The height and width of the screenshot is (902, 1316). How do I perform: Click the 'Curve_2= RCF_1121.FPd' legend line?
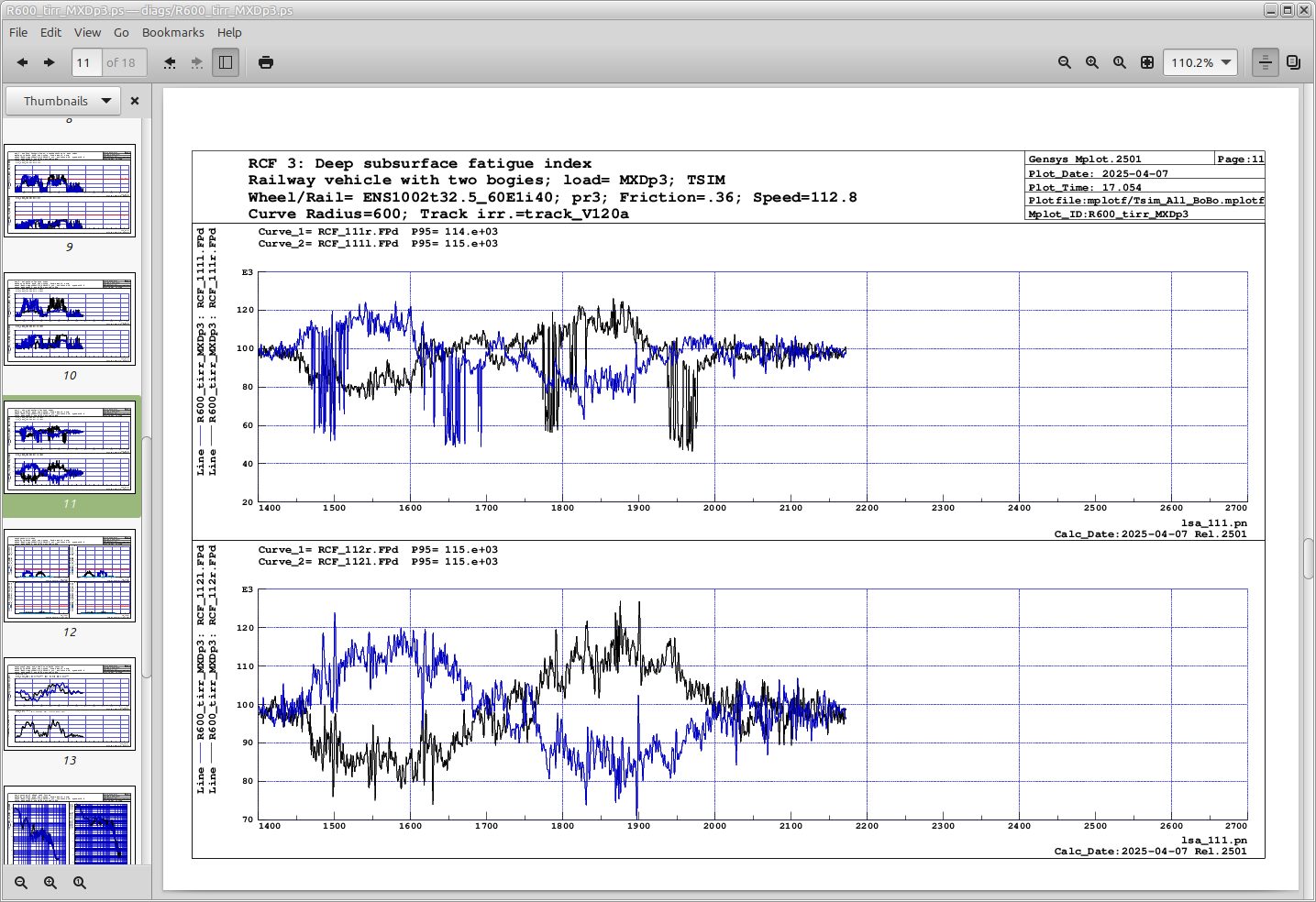pyautogui.click(x=378, y=562)
